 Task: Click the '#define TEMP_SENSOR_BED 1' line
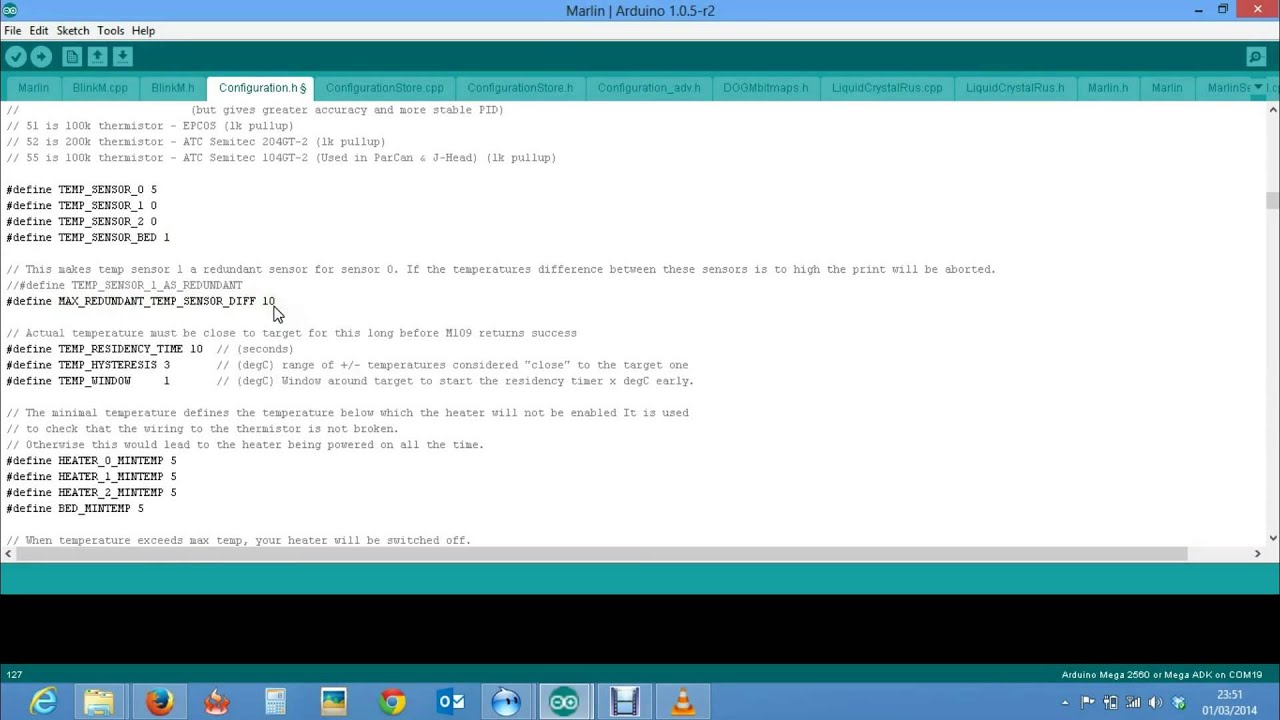88,237
